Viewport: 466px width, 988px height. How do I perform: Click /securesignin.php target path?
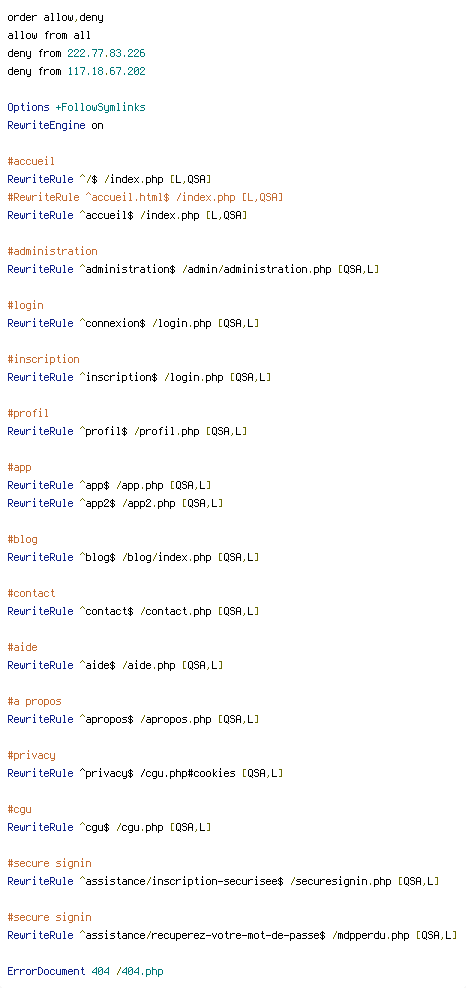341,882
